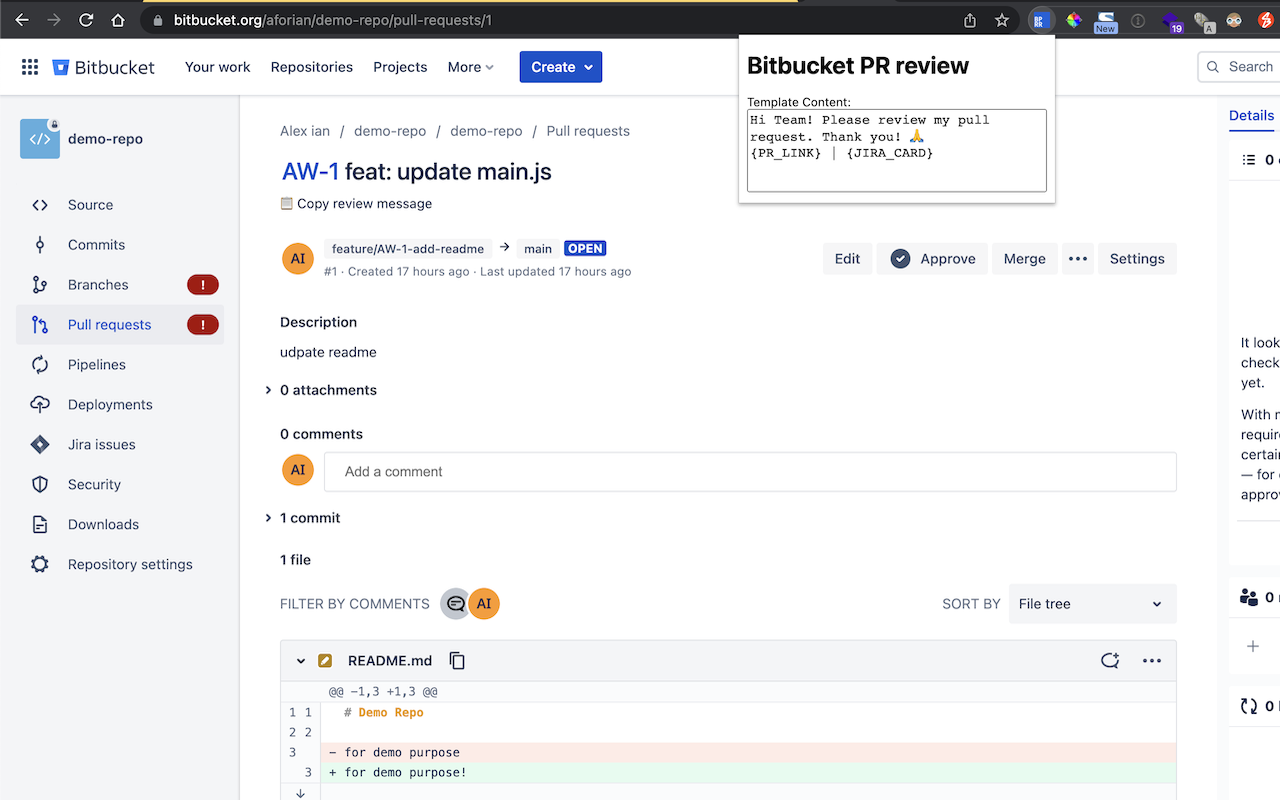Image resolution: width=1280 pixels, height=800 pixels.
Task: Open the AW-1 Jira issue link
Action: pyautogui.click(x=311, y=171)
